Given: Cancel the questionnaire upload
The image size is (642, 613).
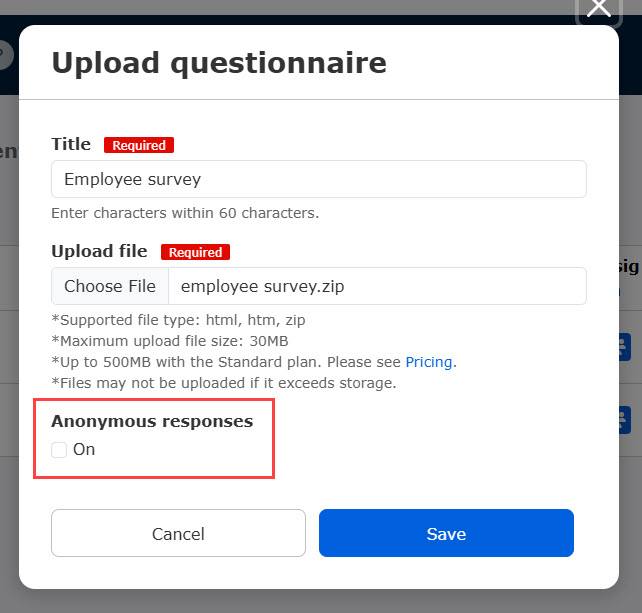Looking at the screenshot, I should pos(178,533).
